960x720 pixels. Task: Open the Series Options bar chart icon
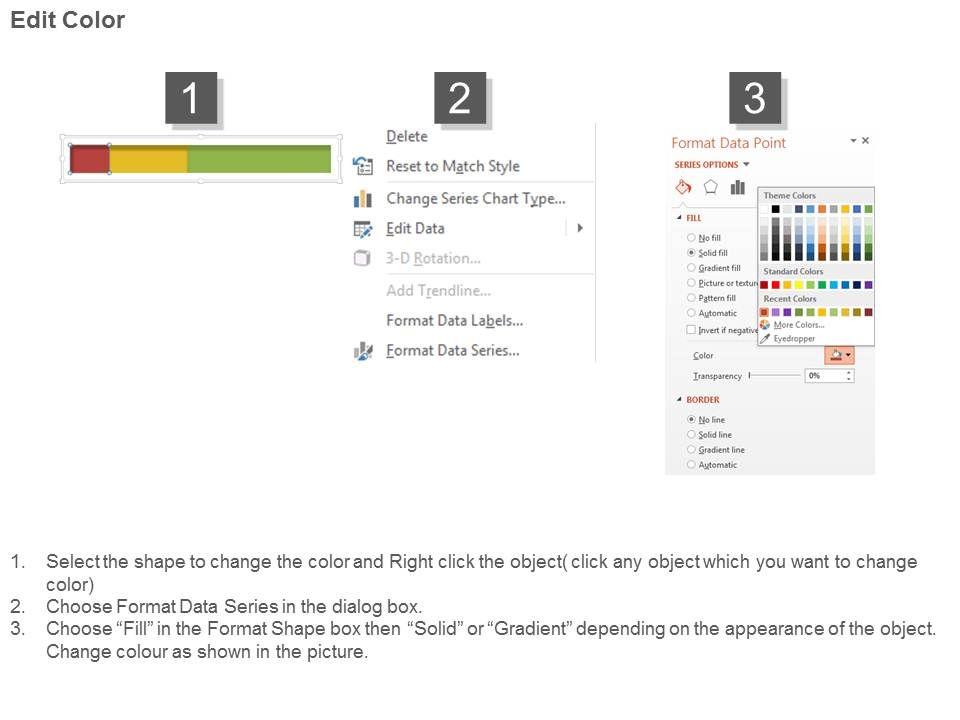(x=738, y=187)
